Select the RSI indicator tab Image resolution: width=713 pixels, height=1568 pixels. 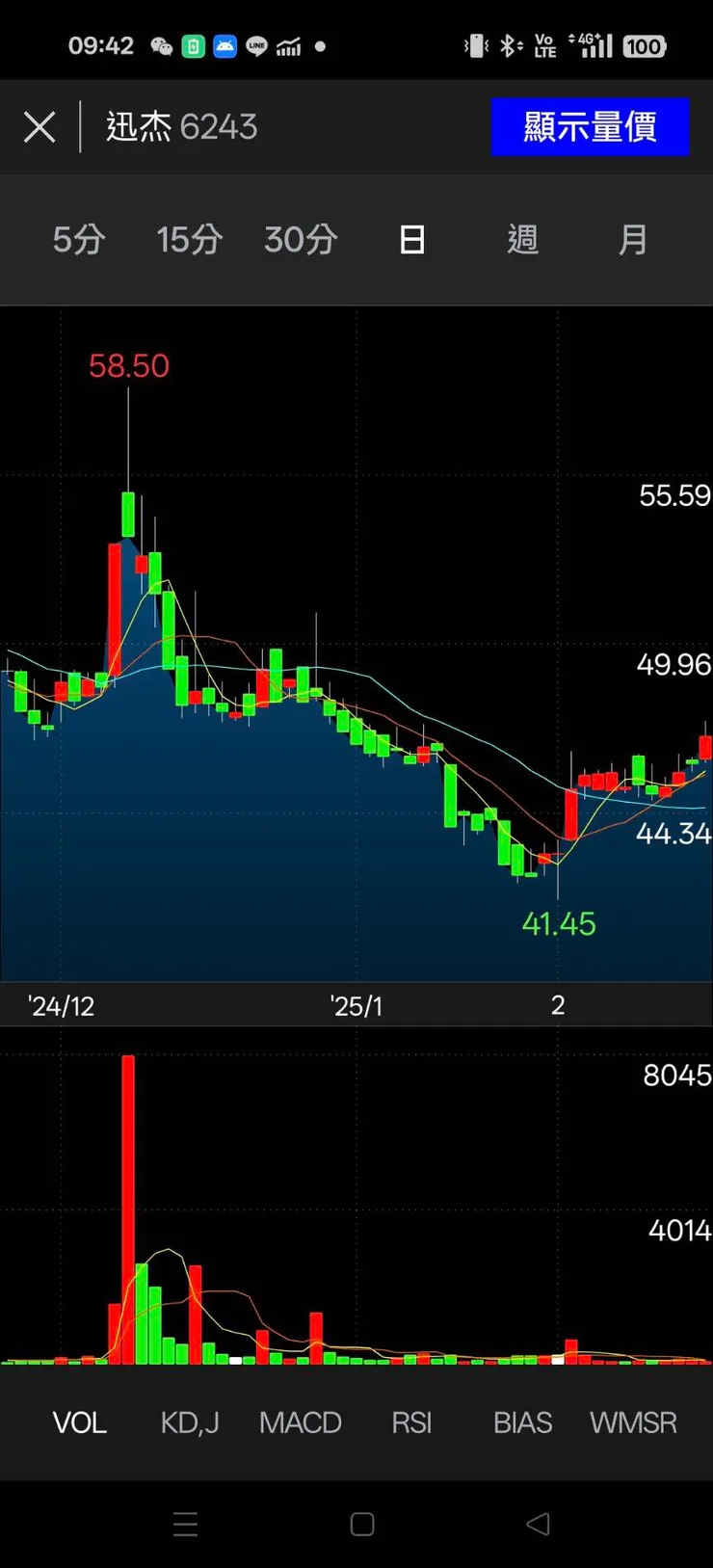coord(411,1422)
